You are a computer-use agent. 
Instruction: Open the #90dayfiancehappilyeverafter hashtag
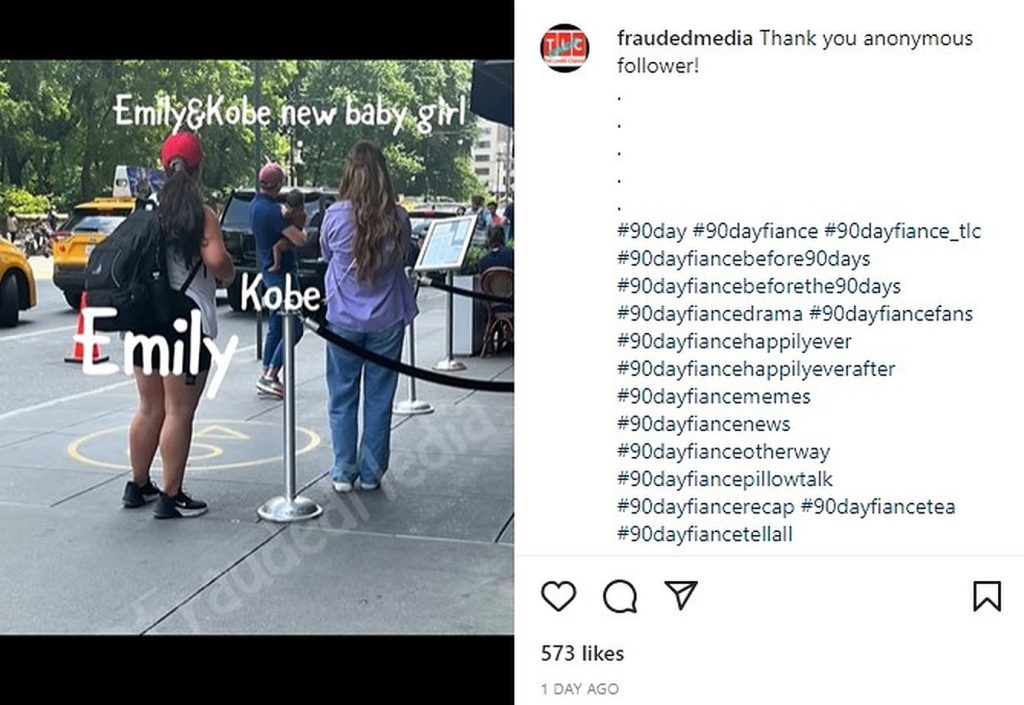tap(756, 369)
